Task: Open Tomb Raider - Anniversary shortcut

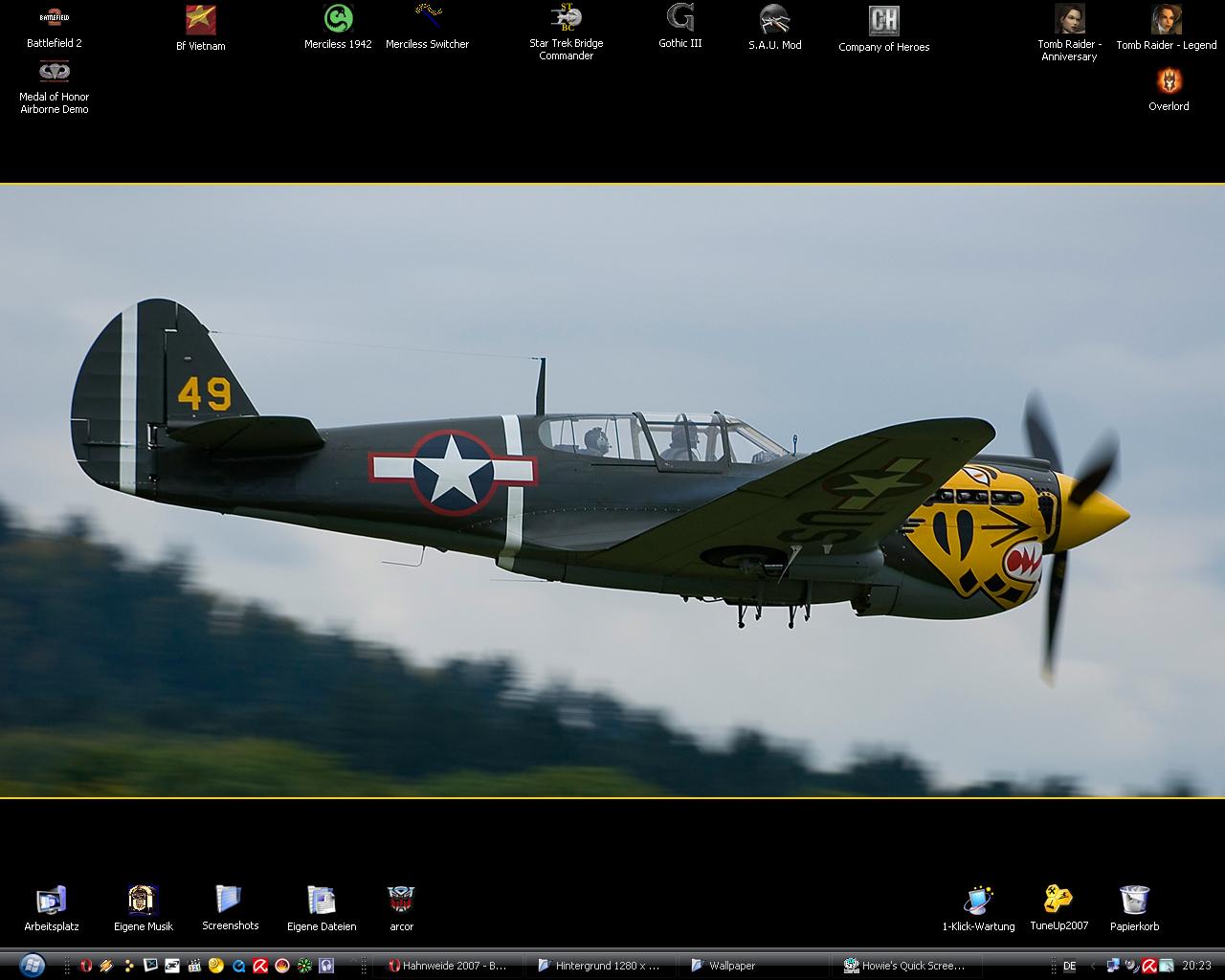Action: click(x=1069, y=19)
